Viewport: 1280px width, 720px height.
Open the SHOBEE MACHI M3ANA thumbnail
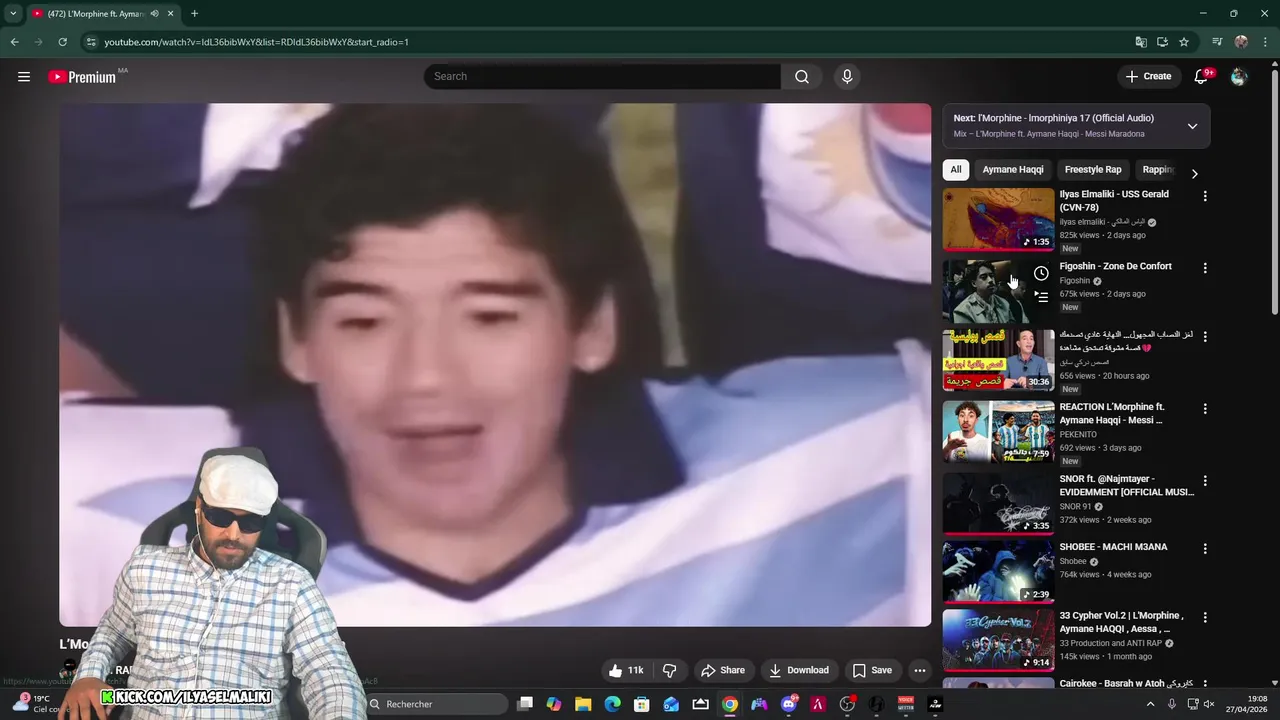[998, 572]
